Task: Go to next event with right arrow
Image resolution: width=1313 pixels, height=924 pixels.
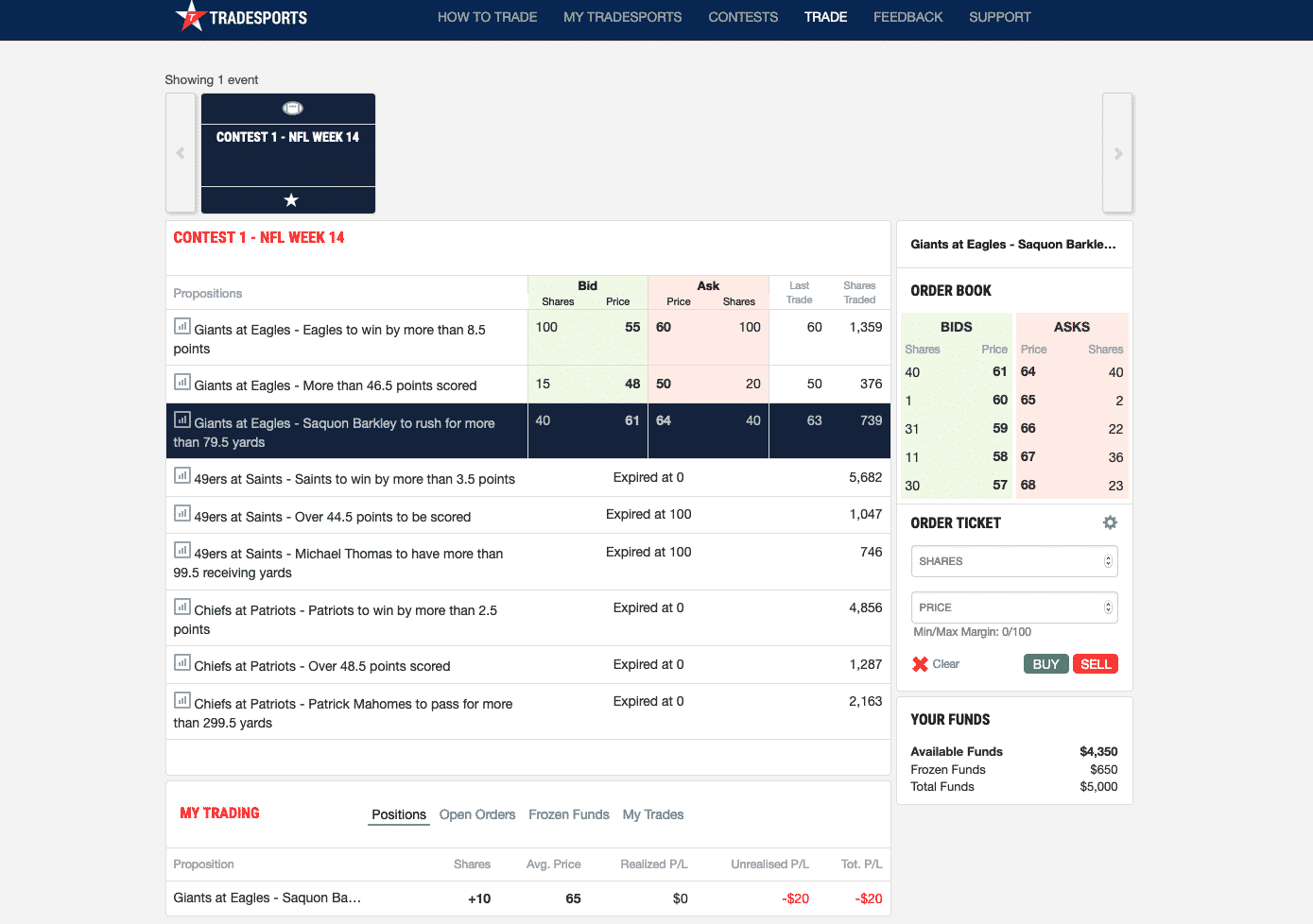Action: click(x=1117, y=153)
